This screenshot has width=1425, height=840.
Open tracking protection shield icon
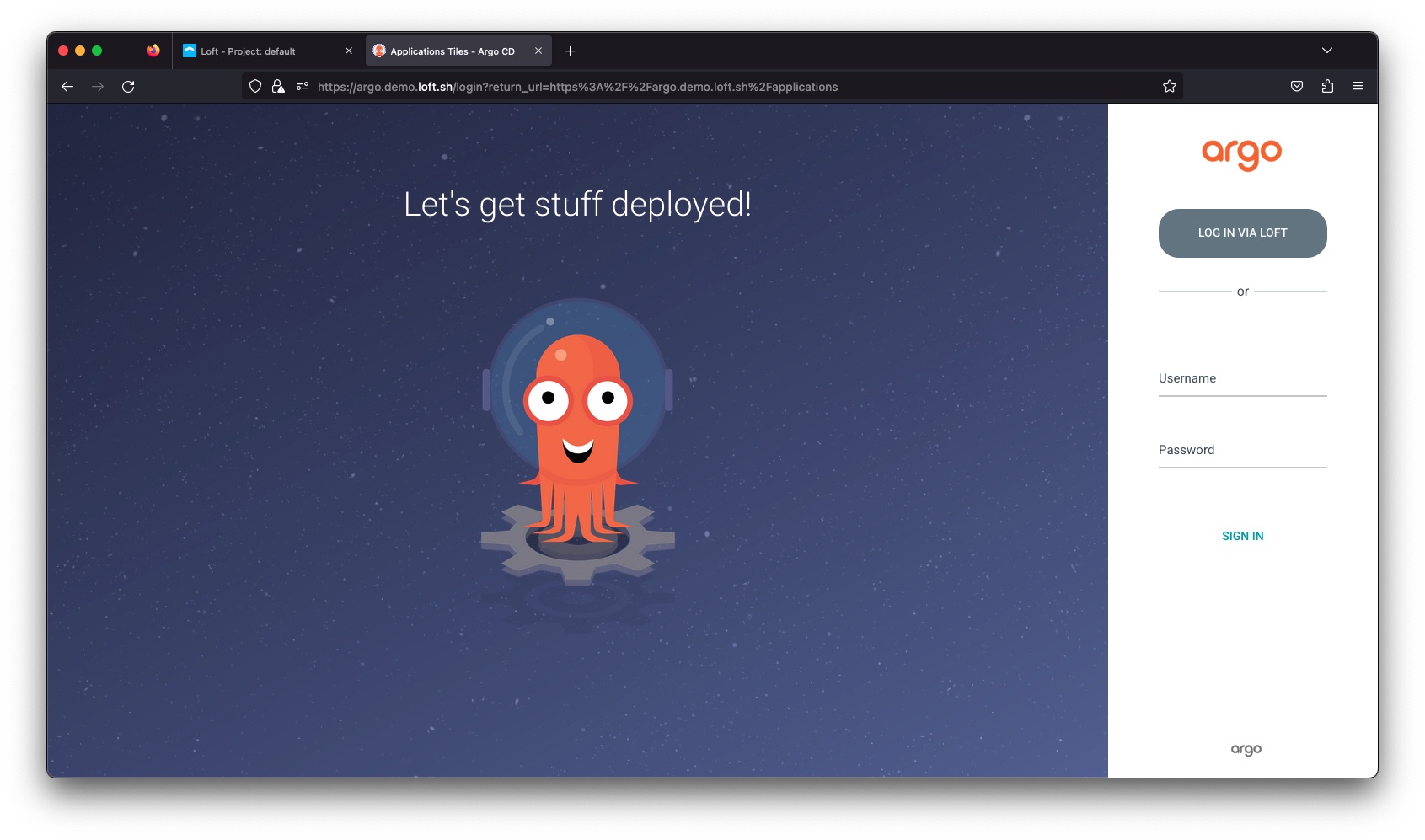coord(255,87)
